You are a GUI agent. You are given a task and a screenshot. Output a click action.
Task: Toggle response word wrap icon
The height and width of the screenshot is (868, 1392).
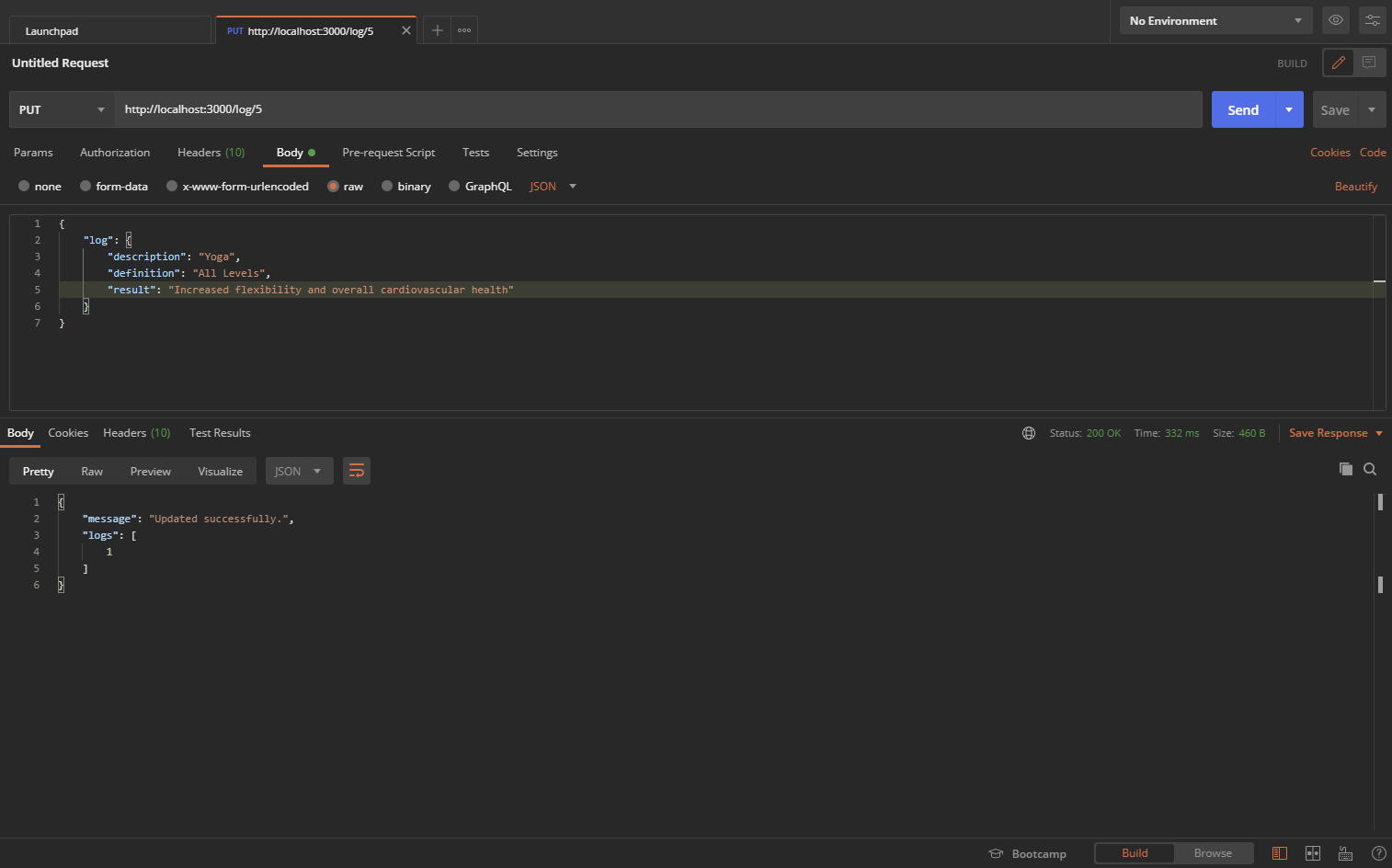357,471
